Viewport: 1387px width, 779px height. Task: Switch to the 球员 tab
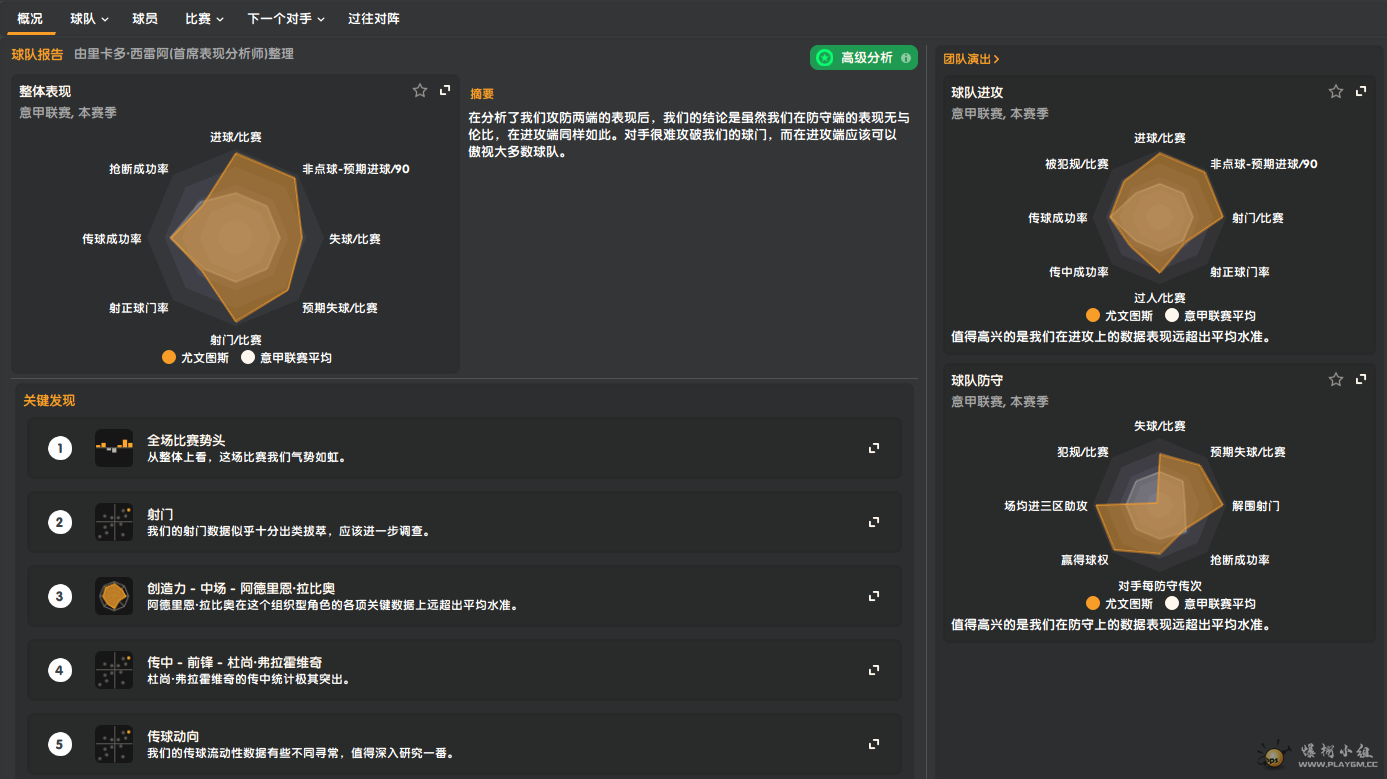(x=145, y=19)
